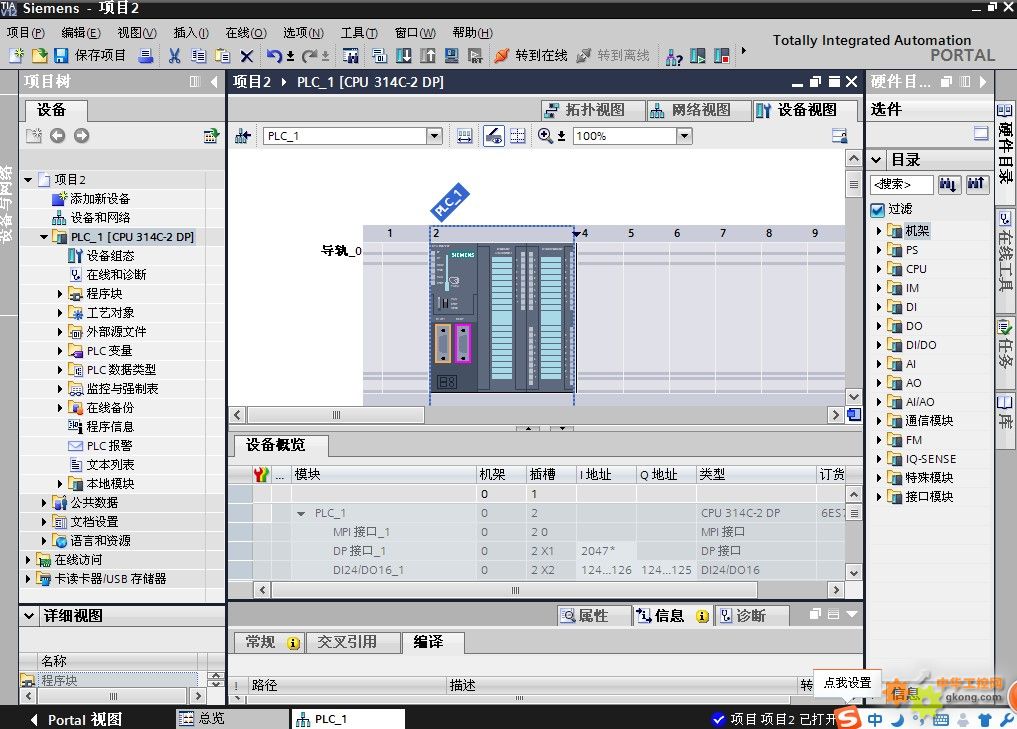Click the Sogou S input method tray icon
1017x729 pixels.
tap(848, 718)
